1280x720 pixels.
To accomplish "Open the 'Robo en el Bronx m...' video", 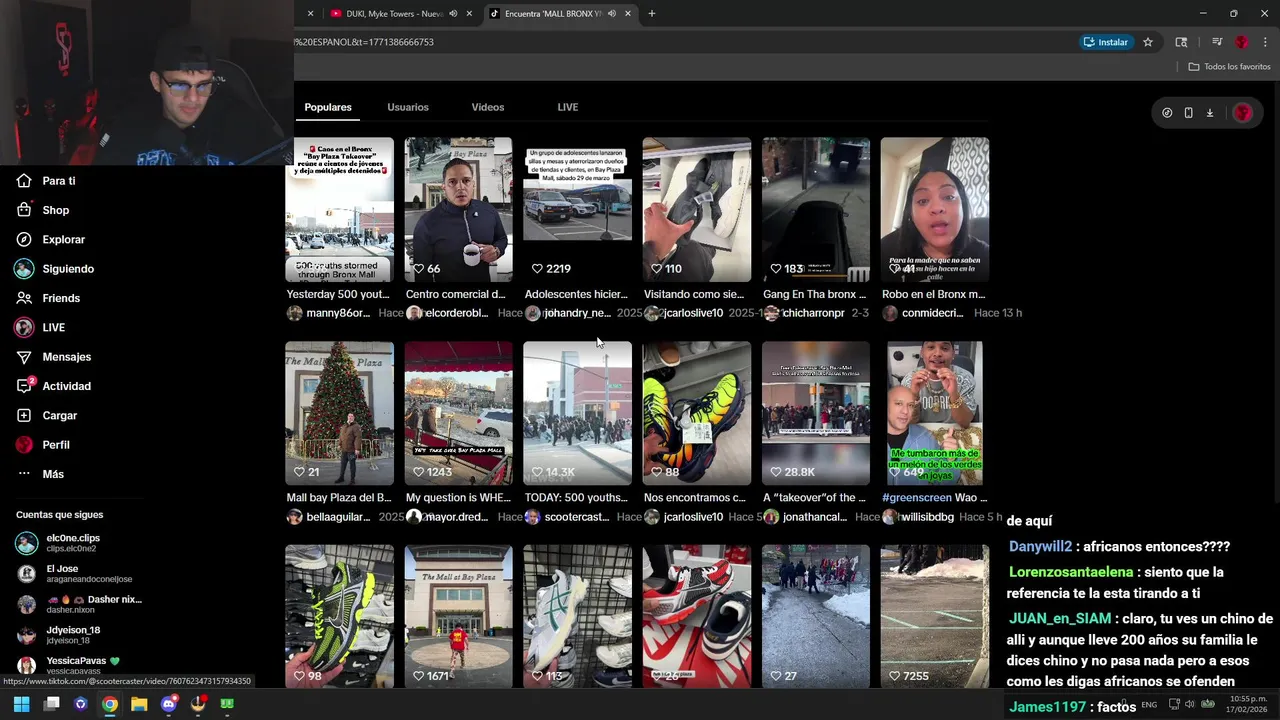I will pyautogui.click(x=935, y=210).
